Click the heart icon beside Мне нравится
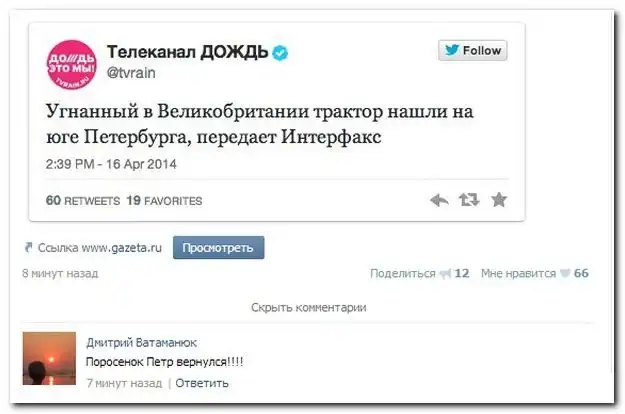625x414 pixels. (x=565, y=272)
